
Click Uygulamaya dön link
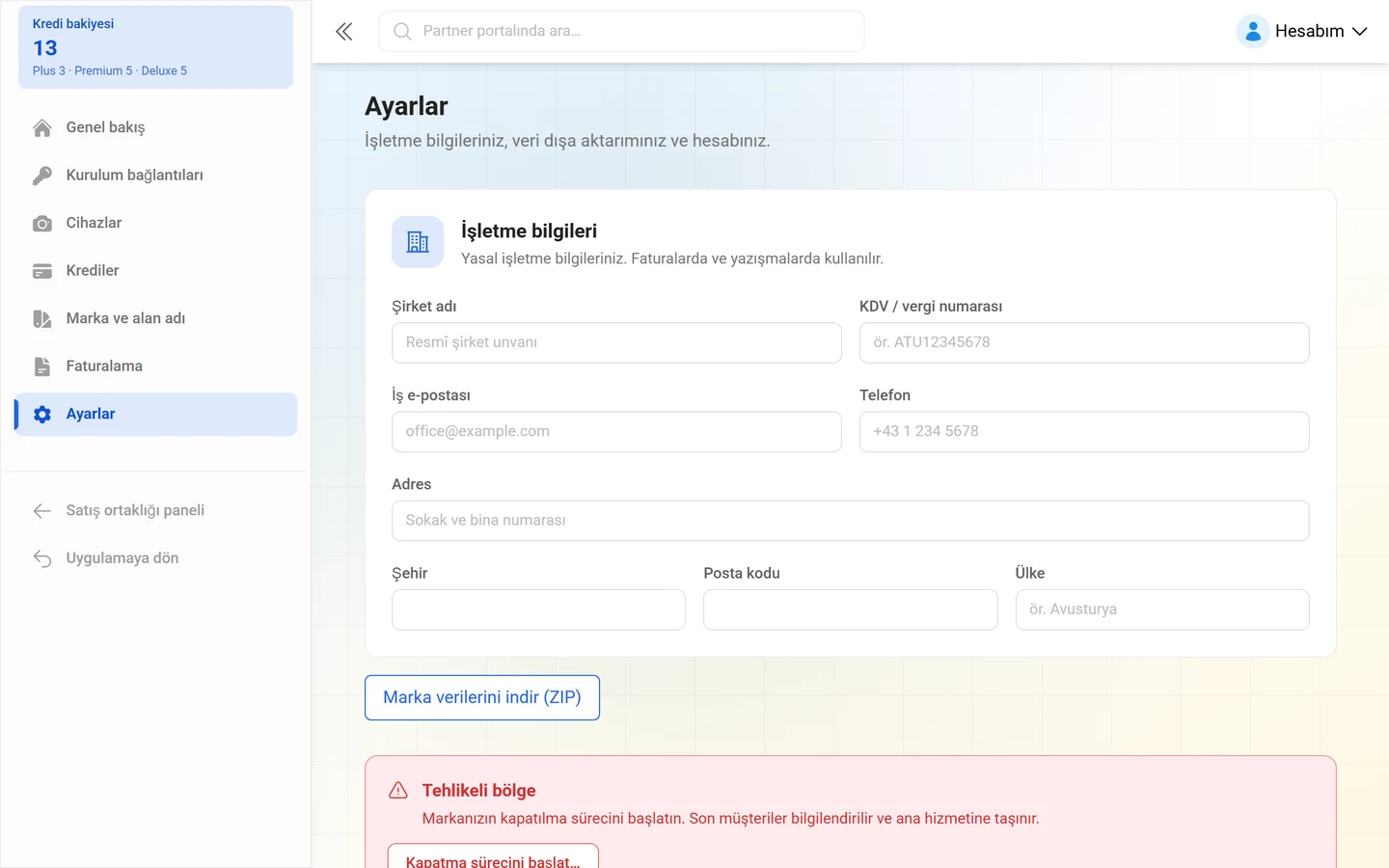155,558
